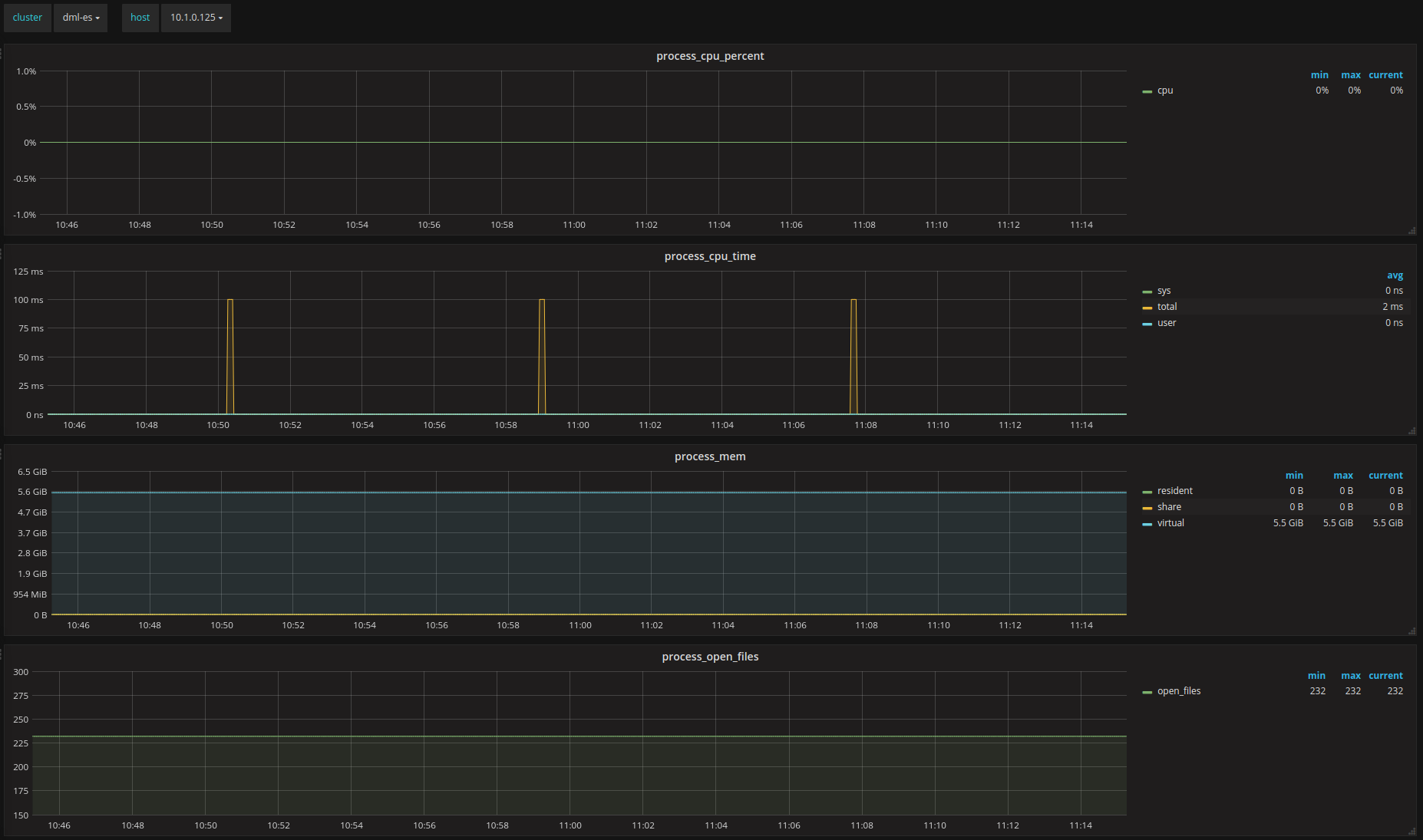This screenshot has width=1423, height=840.
Task: Click the resident series color icon
Action: coord(1147,492)
